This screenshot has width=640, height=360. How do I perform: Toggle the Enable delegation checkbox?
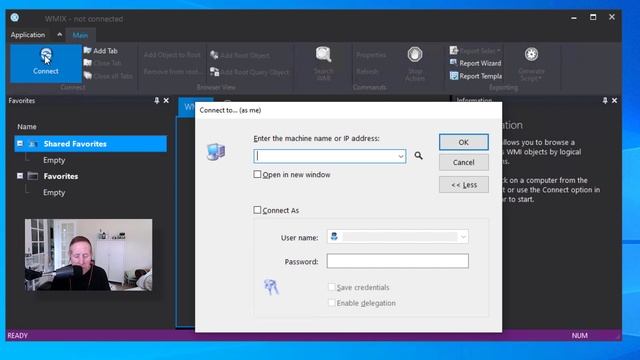tap(332, 302)
